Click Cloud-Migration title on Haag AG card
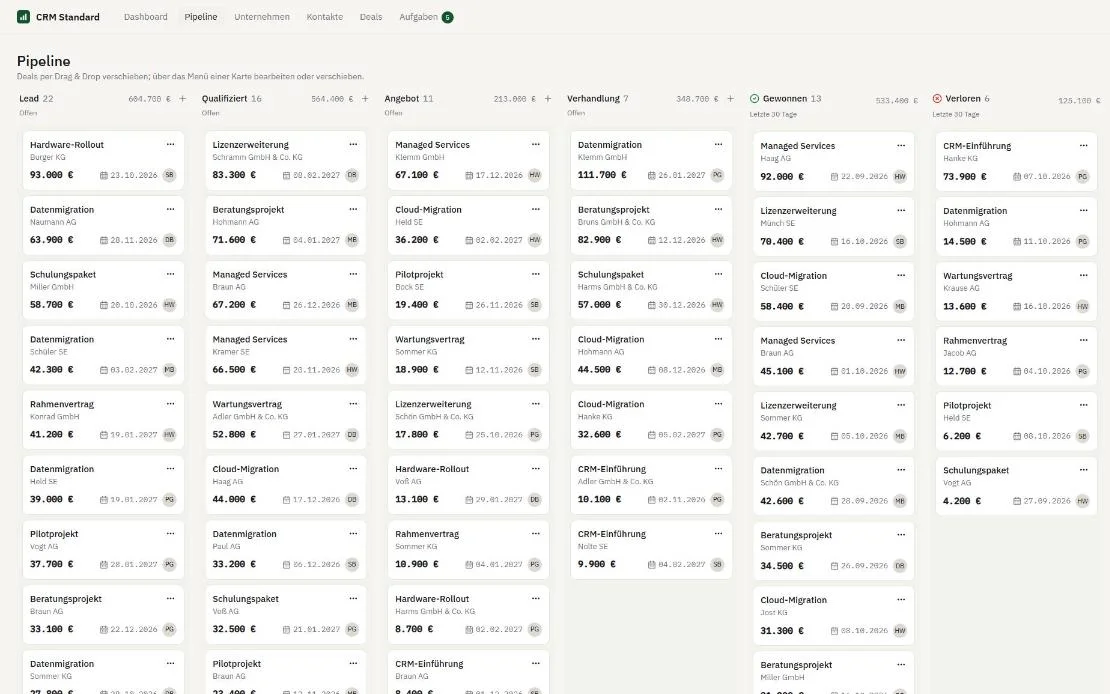 coord(246,469)
